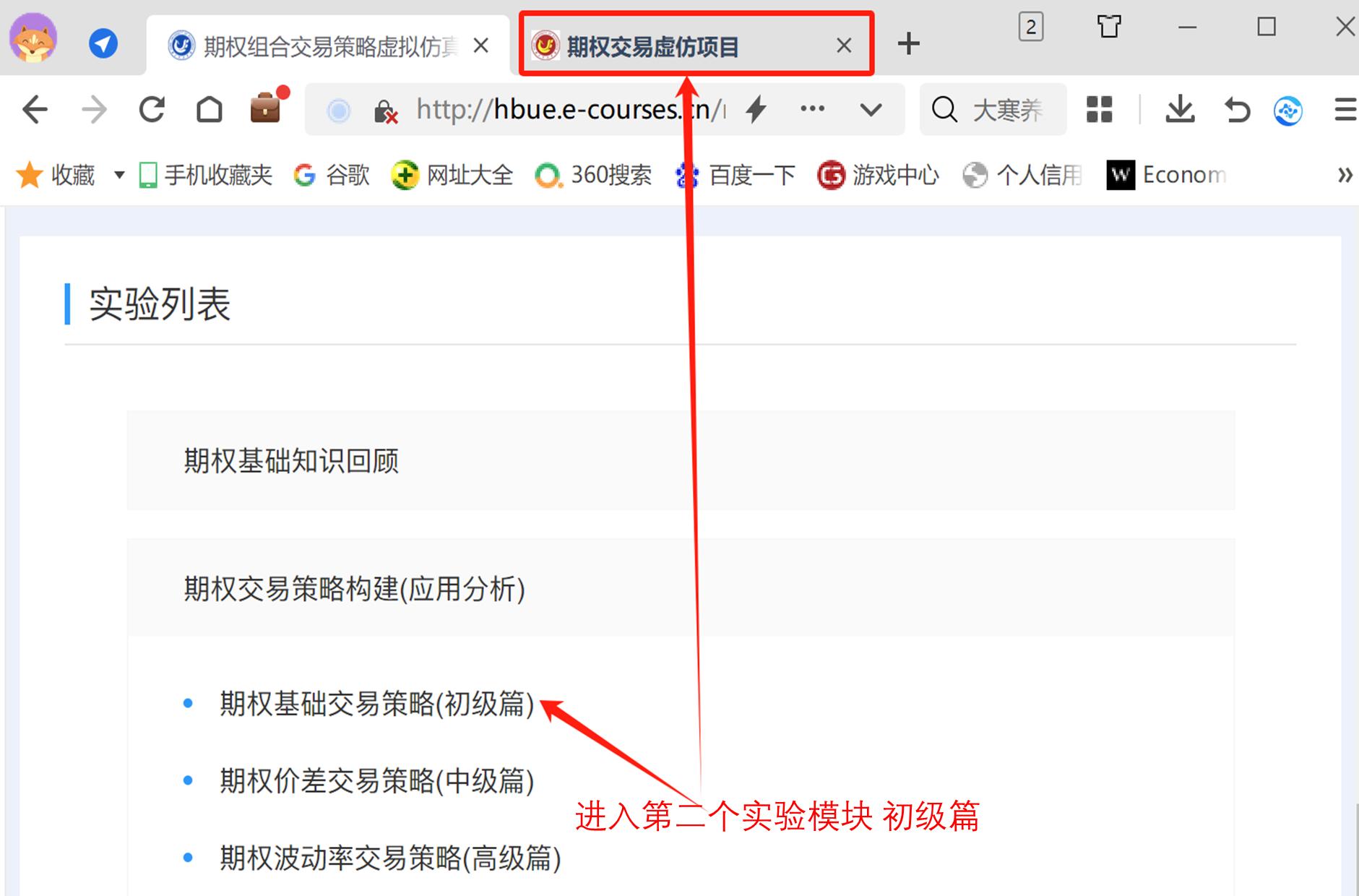Screen dimensions: 1359x896
Task: Expand the 期权基础知识回顾 section
Action: coord(681,460)
